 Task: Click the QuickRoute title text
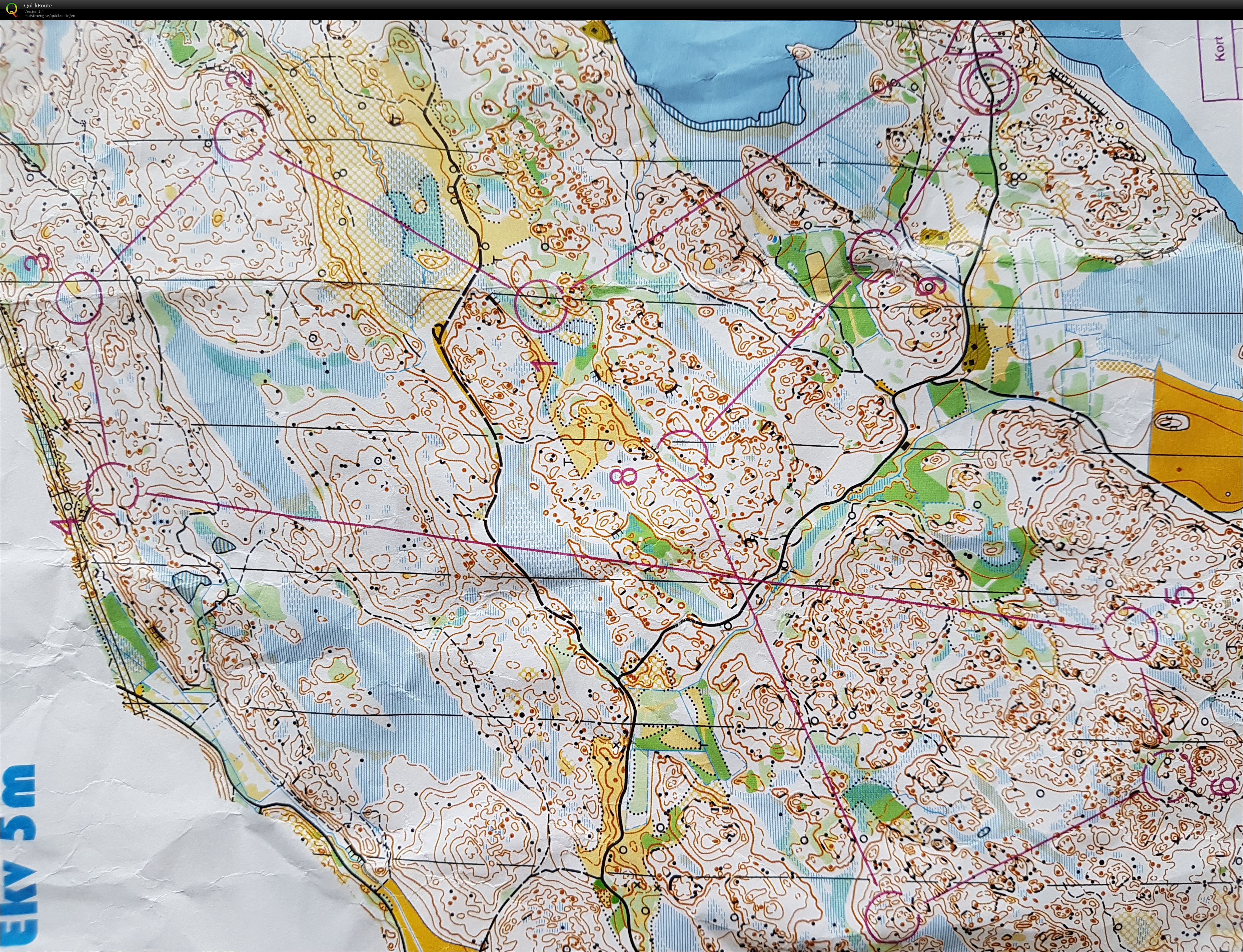point(39,5)
